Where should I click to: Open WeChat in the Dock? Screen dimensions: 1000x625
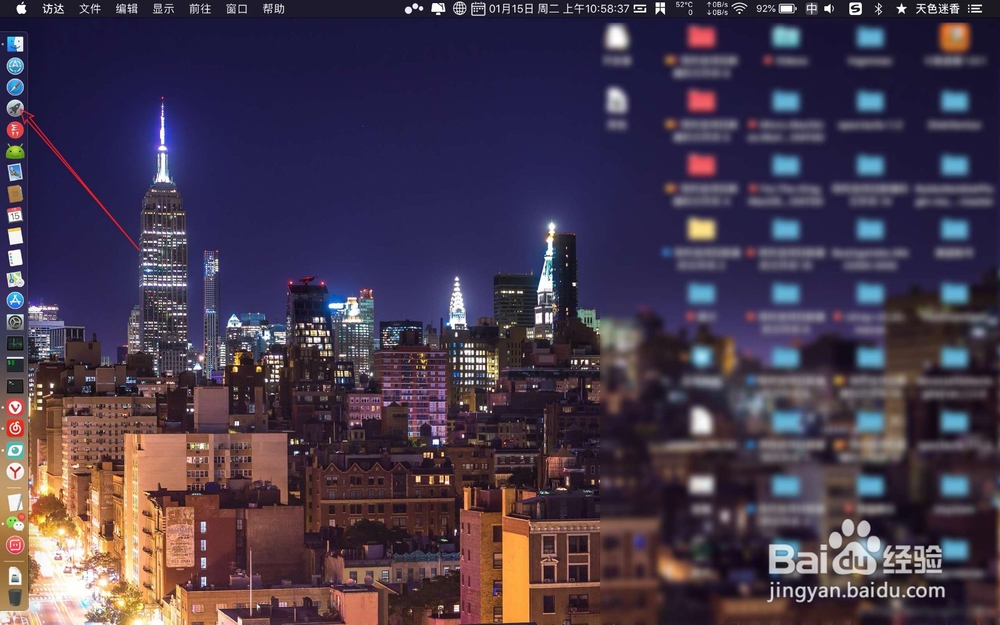coord(15,523)
